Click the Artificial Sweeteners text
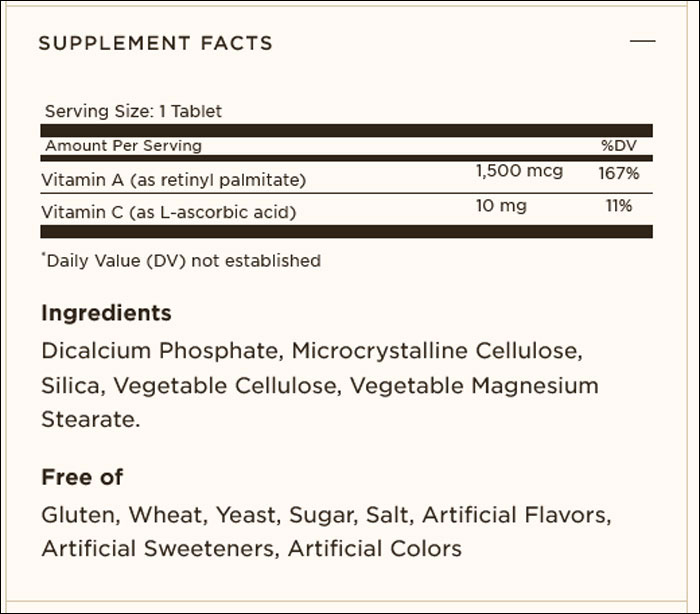 160,549
